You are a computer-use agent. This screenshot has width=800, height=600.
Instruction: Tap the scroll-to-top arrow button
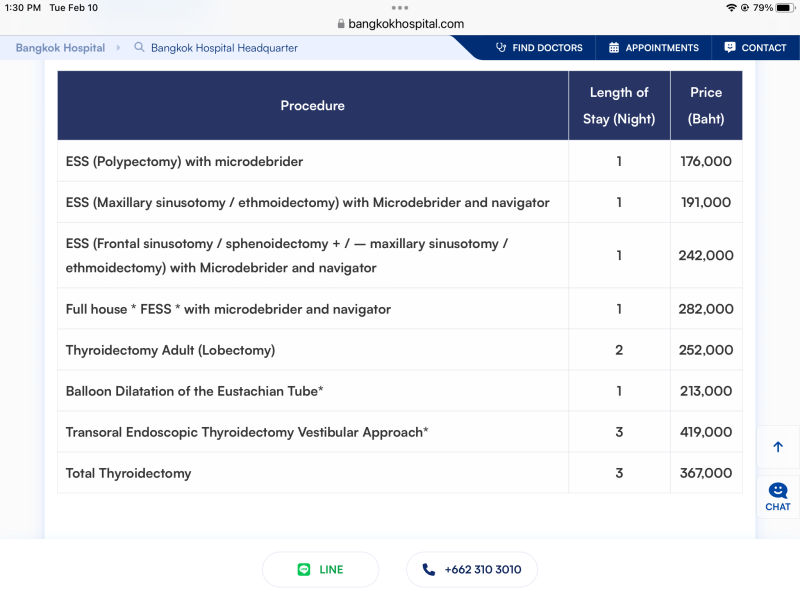point(778,447)
